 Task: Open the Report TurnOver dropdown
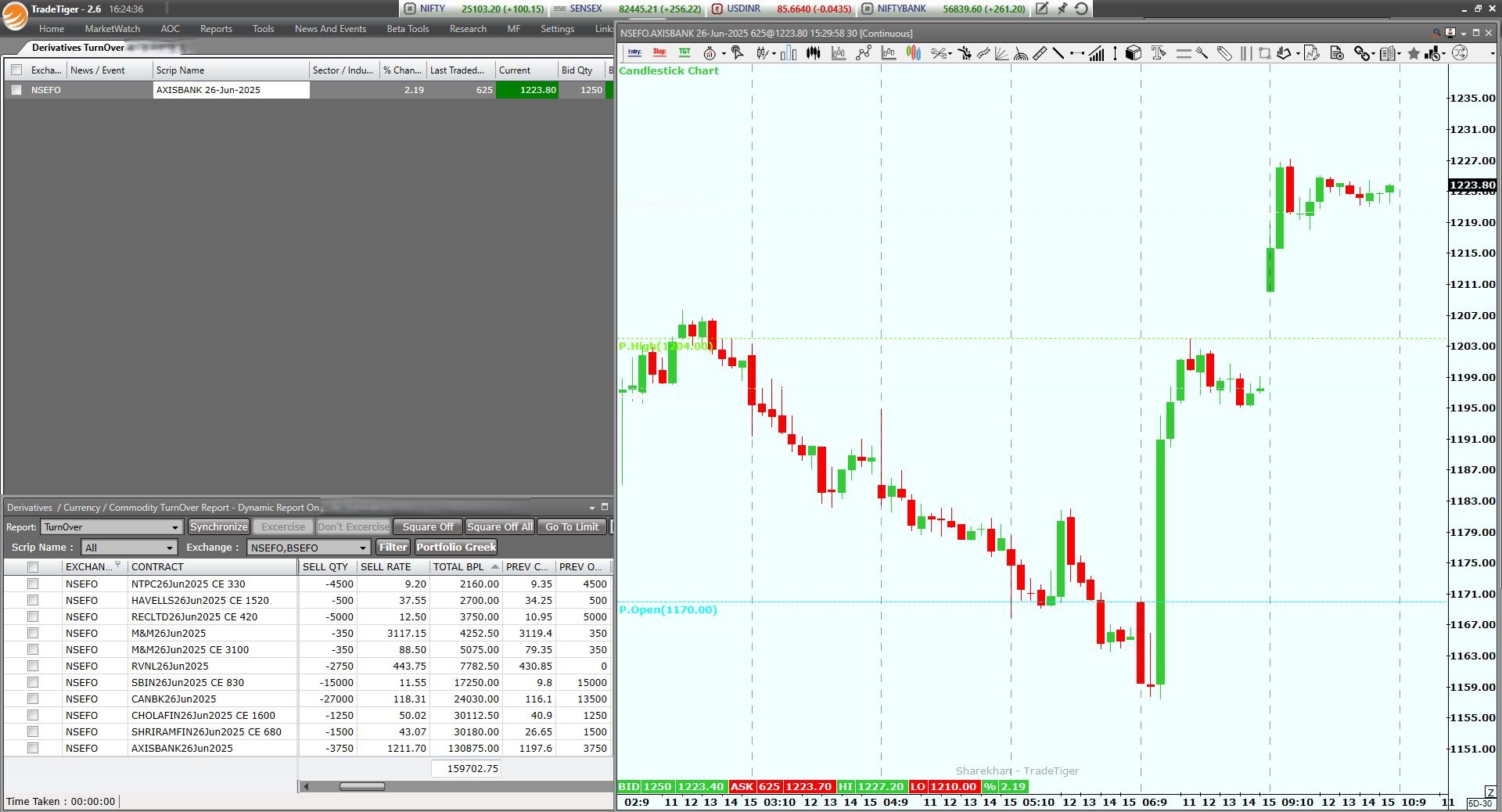pyautogui.click(x=112, y=527)
